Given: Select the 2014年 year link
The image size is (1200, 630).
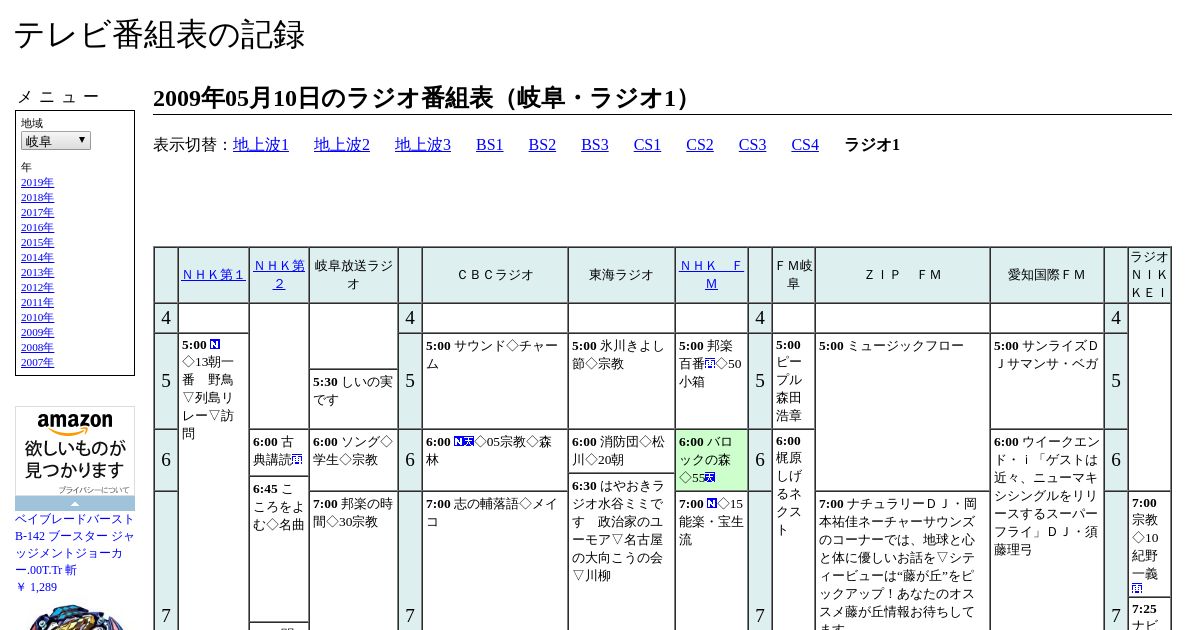Looking at the screenshot, I should click(x=37, y=257).
